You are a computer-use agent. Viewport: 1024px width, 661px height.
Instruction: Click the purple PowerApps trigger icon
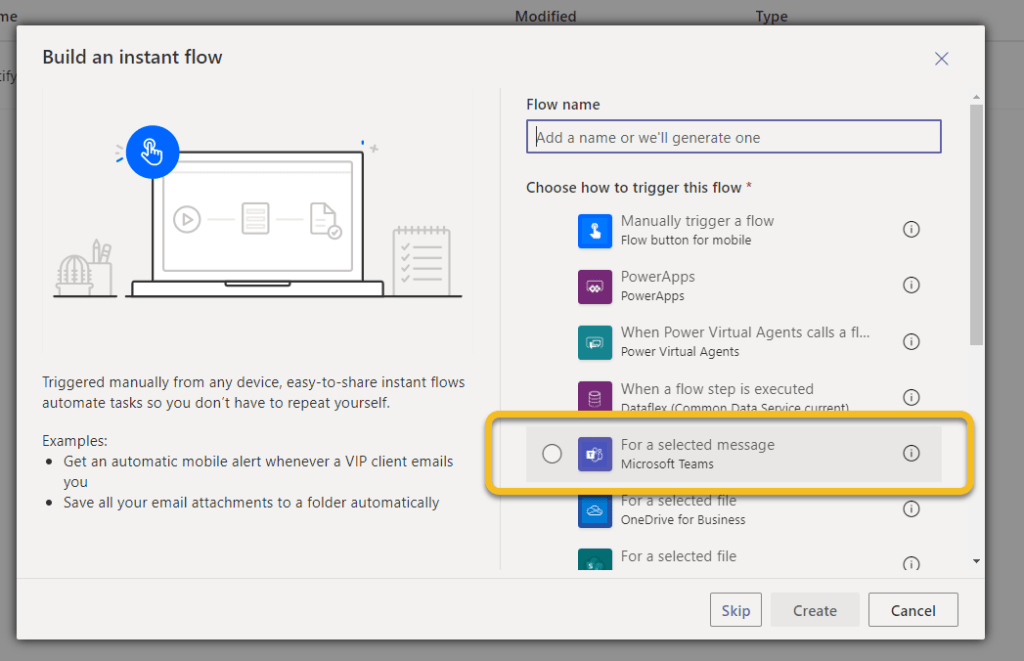click(x=594, y=286)
